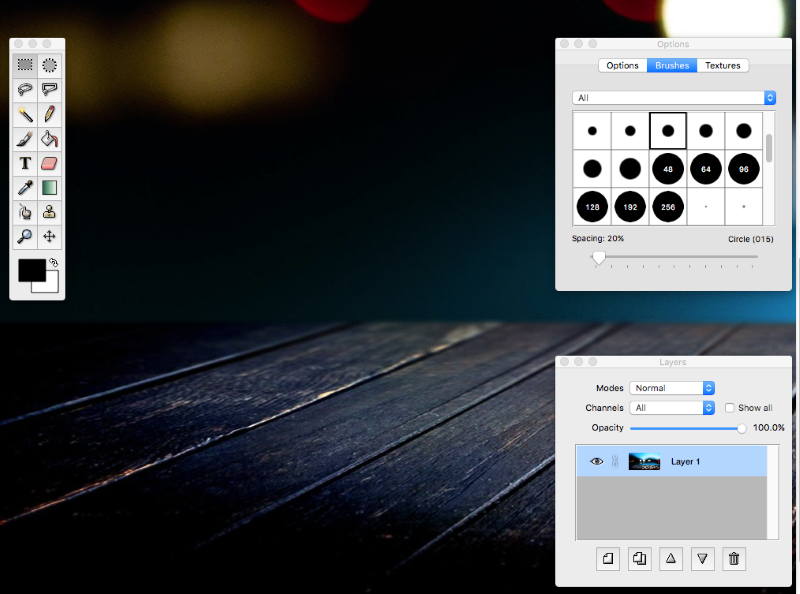
Task: Click the layer Opacity slider handle
Action: point(741,429)
